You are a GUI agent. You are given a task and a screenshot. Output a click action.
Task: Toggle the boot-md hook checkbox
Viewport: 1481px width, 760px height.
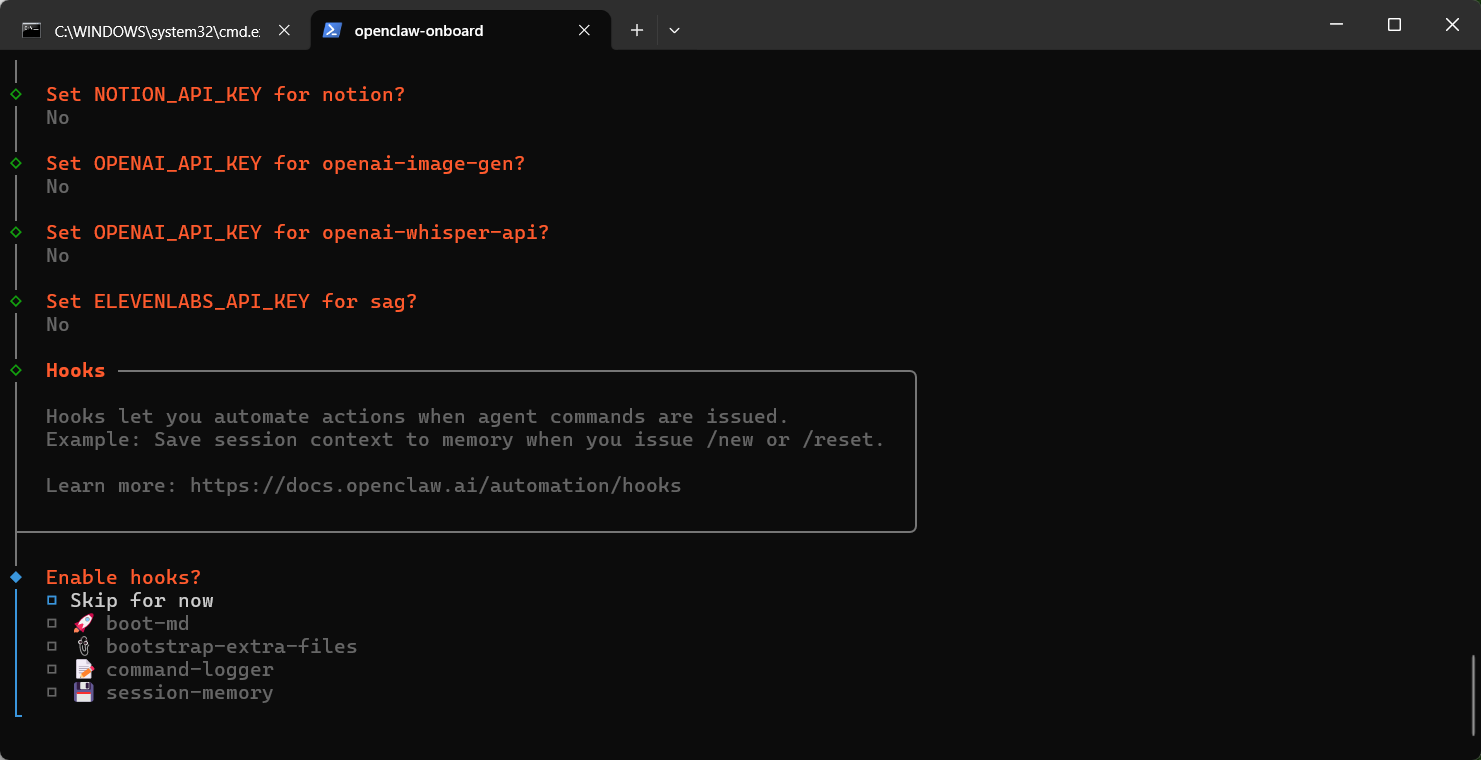click(x=52, y=624)
